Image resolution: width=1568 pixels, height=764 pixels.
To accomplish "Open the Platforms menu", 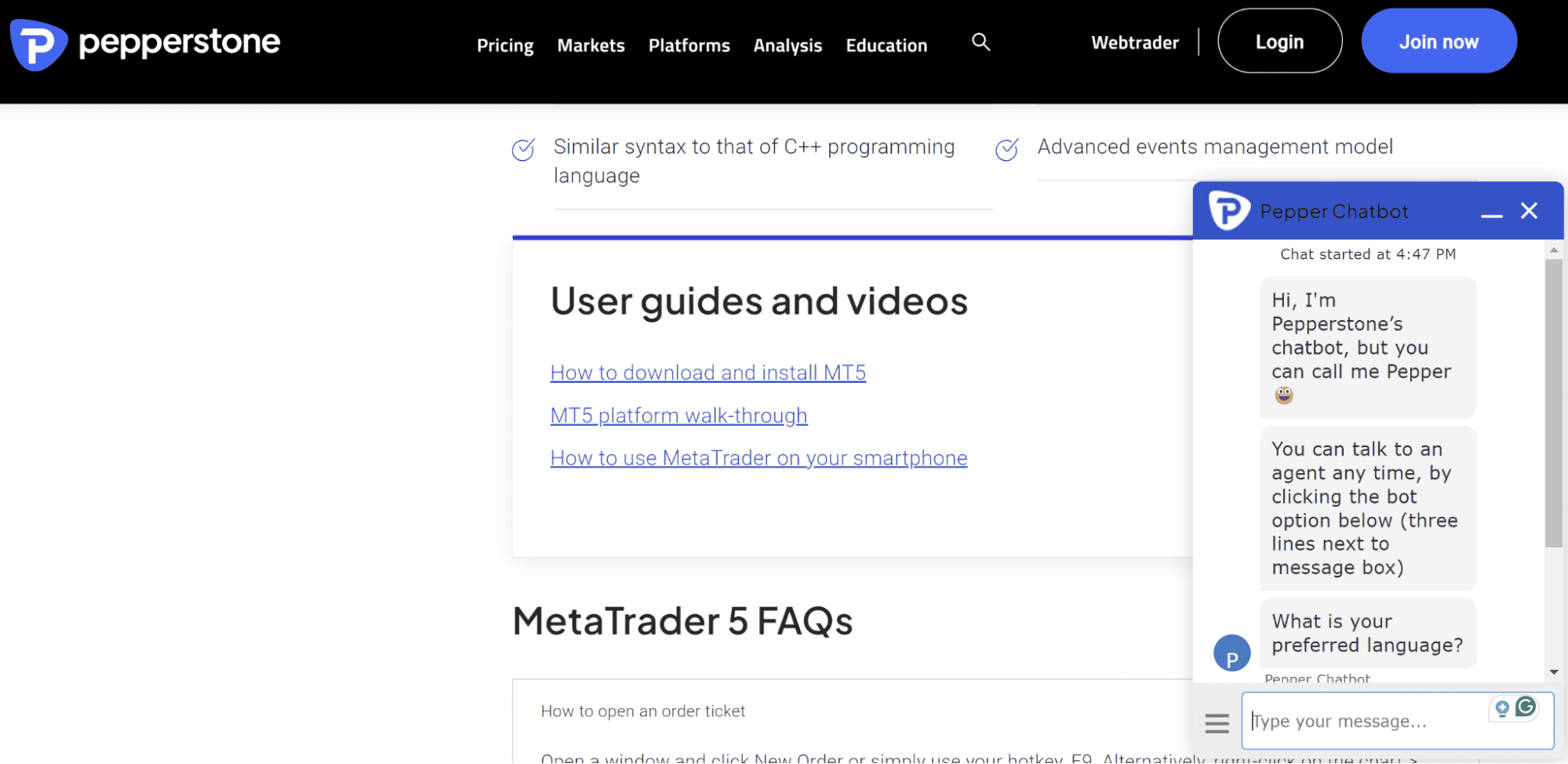I will click(689, 45).
